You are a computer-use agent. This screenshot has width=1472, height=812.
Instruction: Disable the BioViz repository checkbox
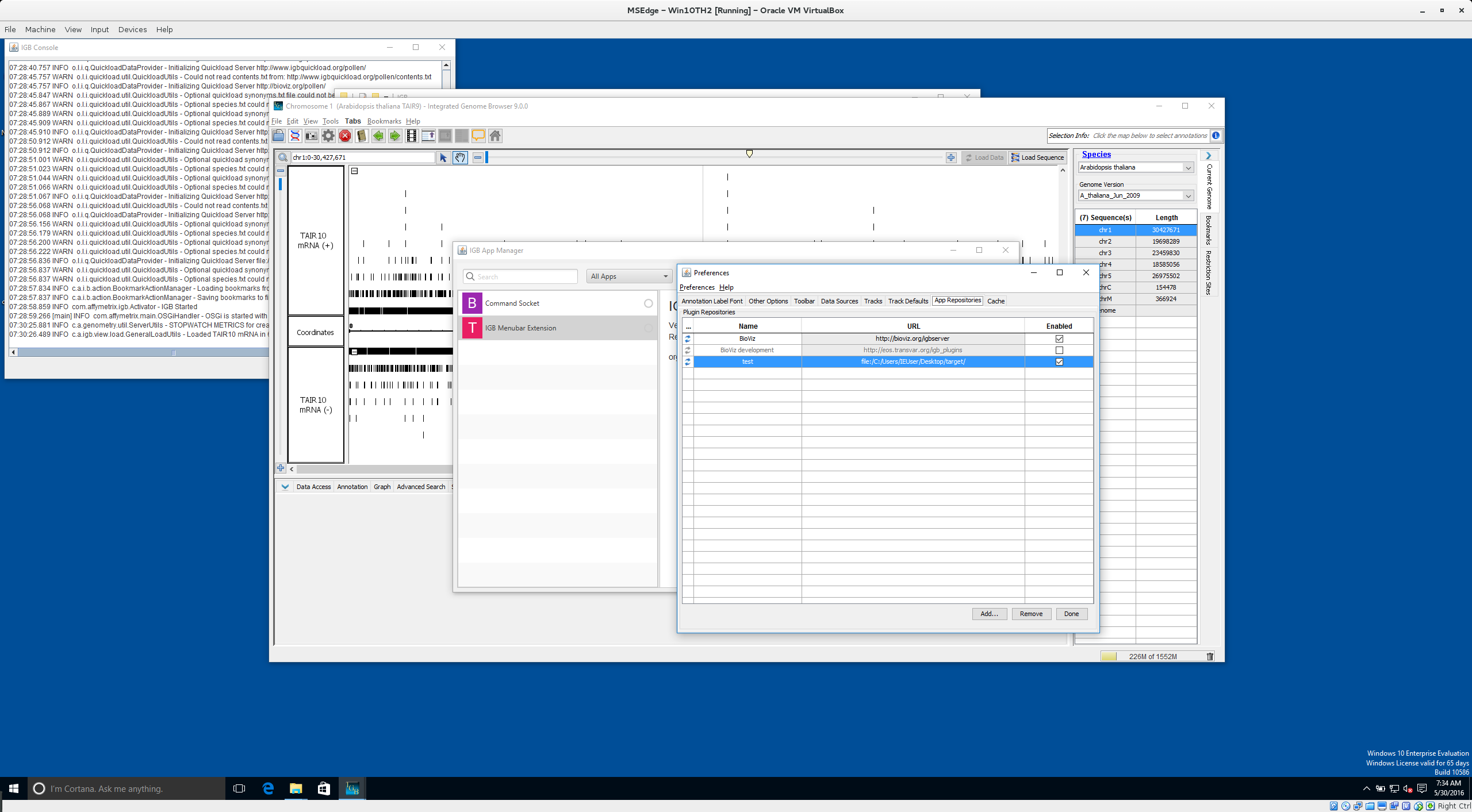tap(1059, 338)
